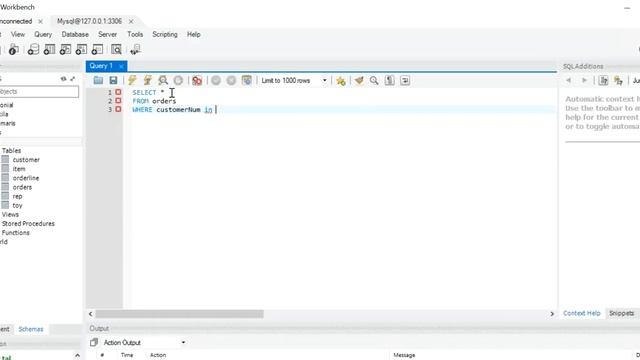
Task: Select the Views node
Action: [x=10, y=214]
